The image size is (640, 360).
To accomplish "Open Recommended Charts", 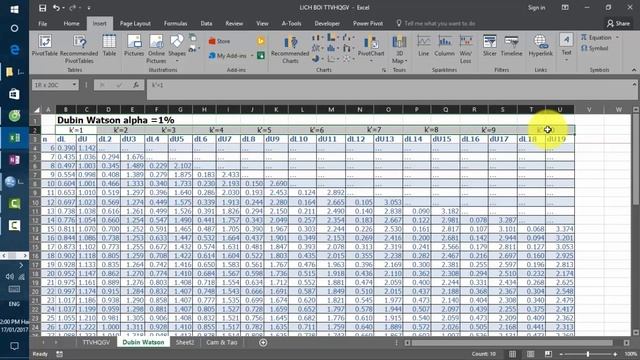I will (290, 49).
